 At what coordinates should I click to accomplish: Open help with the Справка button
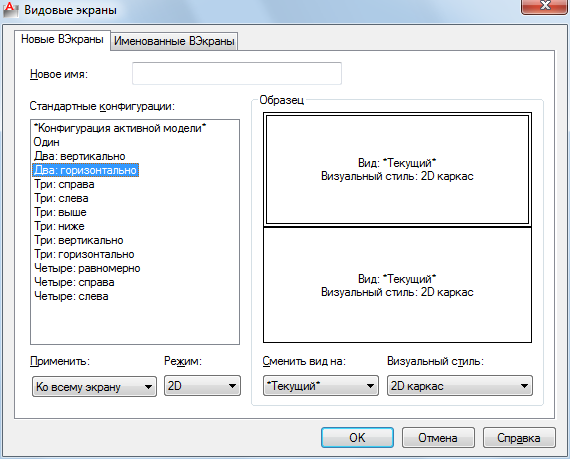coord(519,438)
